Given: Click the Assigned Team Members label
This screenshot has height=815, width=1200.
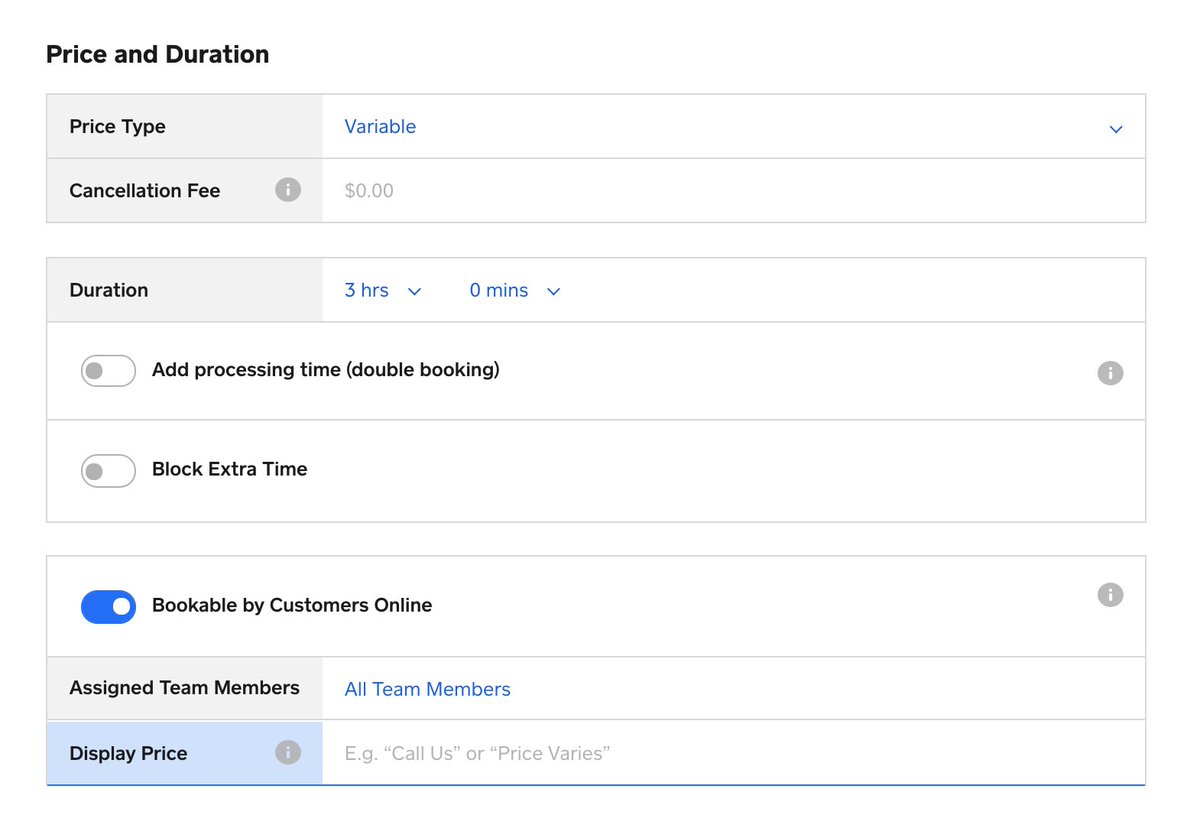Looking at the screenshot, I should 184,688.
